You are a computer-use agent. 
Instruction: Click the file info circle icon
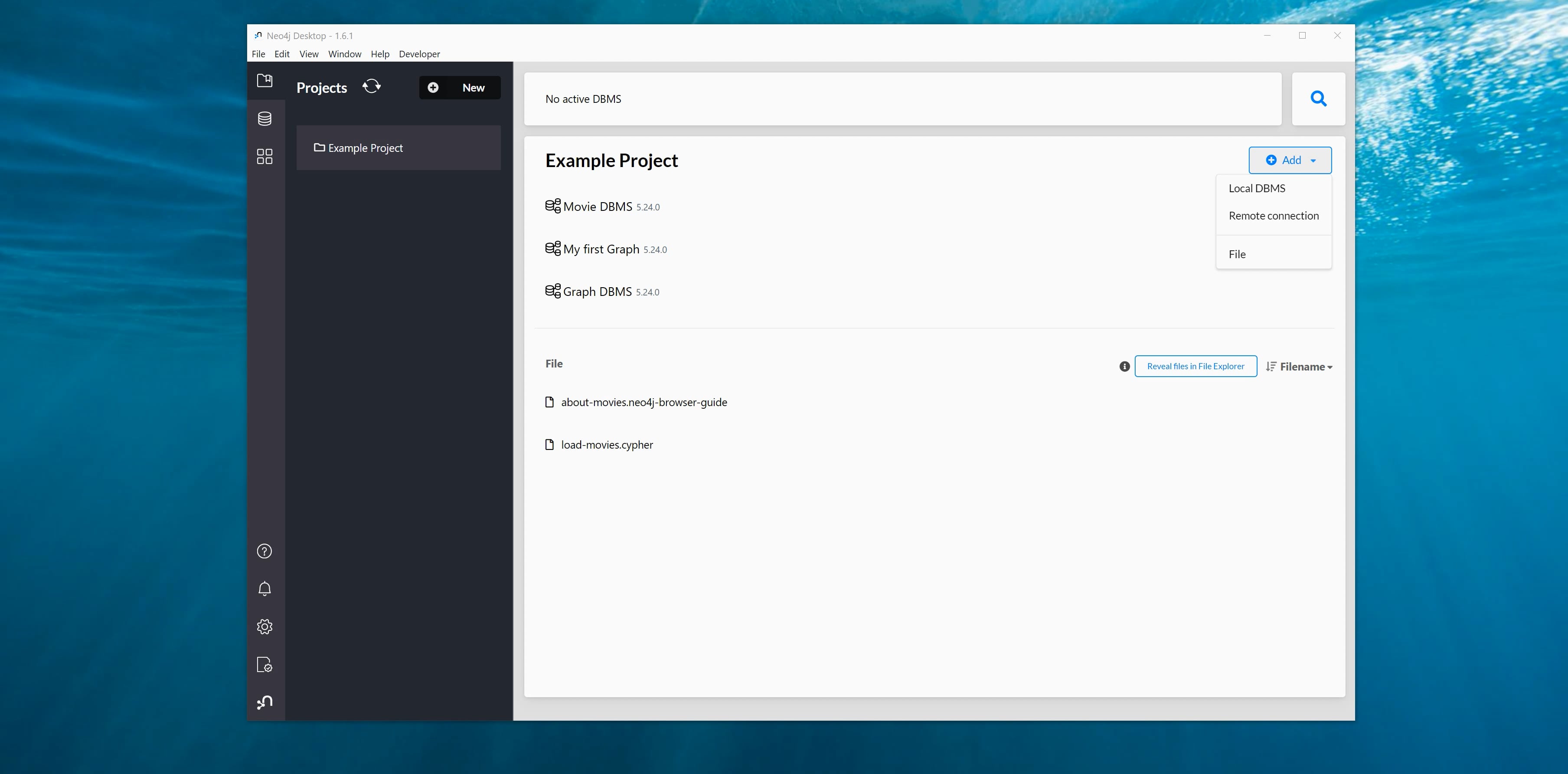(x=1124, y=367)
